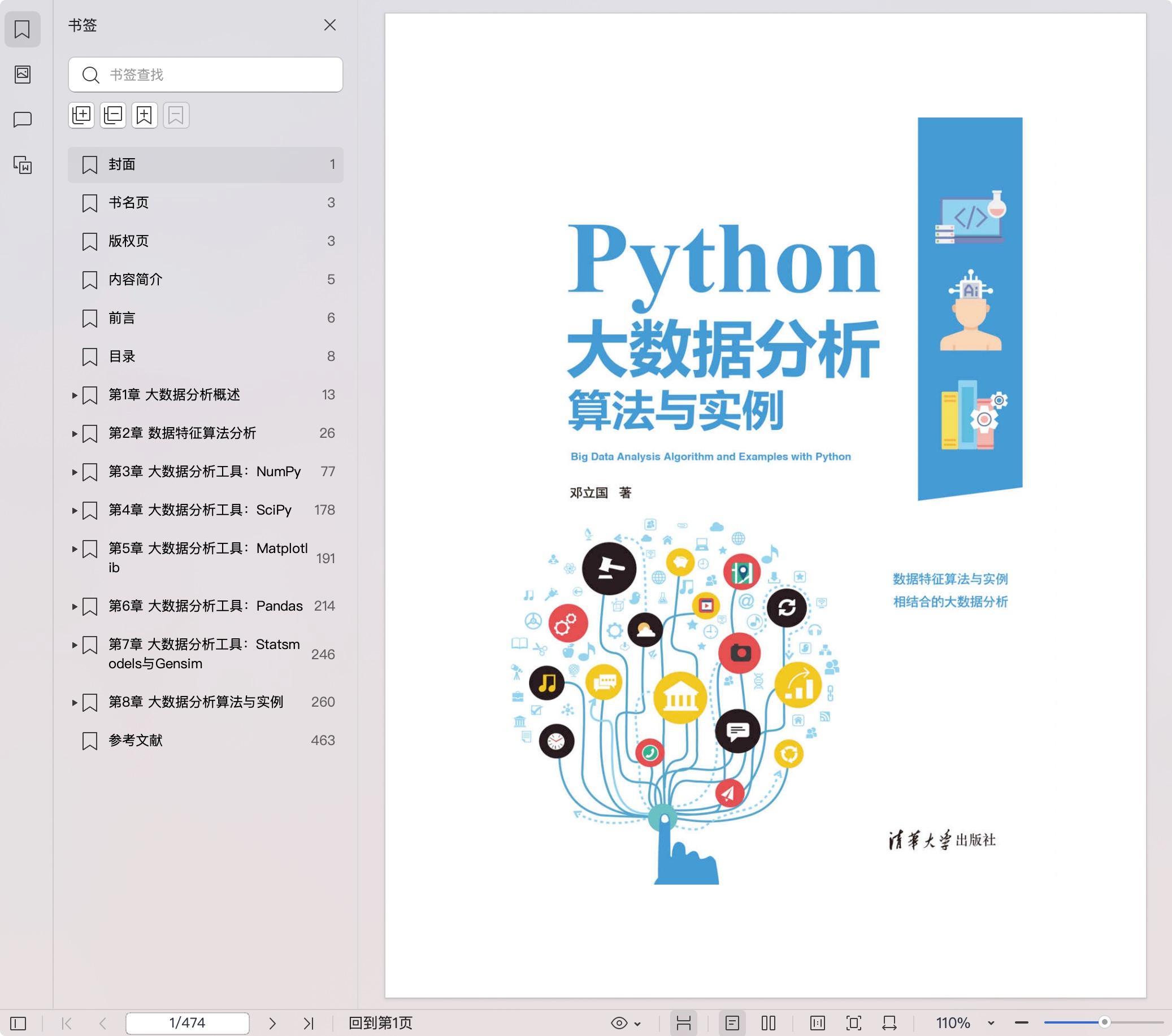Expand 第7章 Statsmodels与Gensim arrow
Image resolution: width=1172 pixels, height=1036 pixels.
[x=75, y=645]
